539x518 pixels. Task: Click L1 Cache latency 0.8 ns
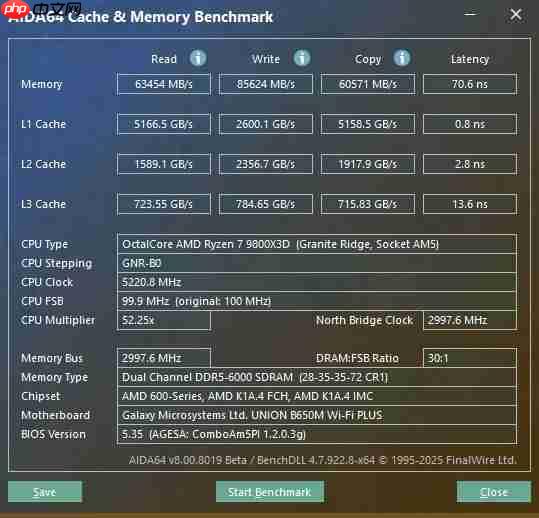470,124
